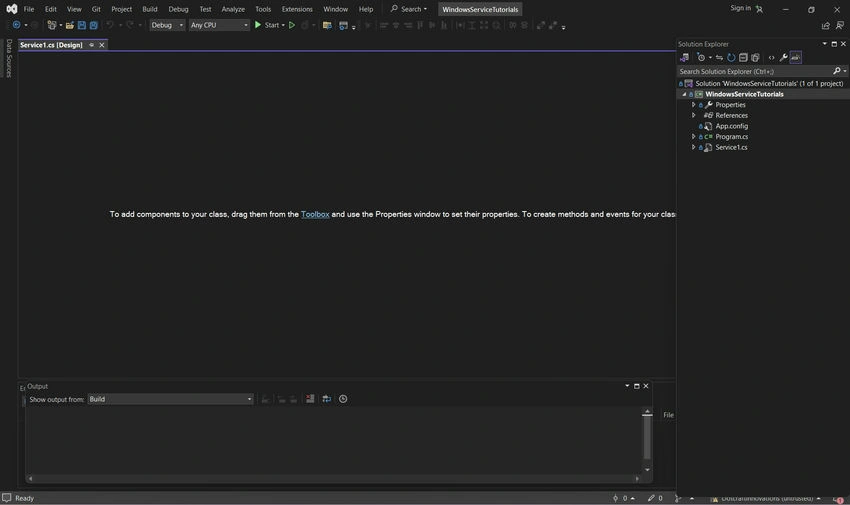Toggle pin on Service1.cs [Design] tab

[92, 45]
